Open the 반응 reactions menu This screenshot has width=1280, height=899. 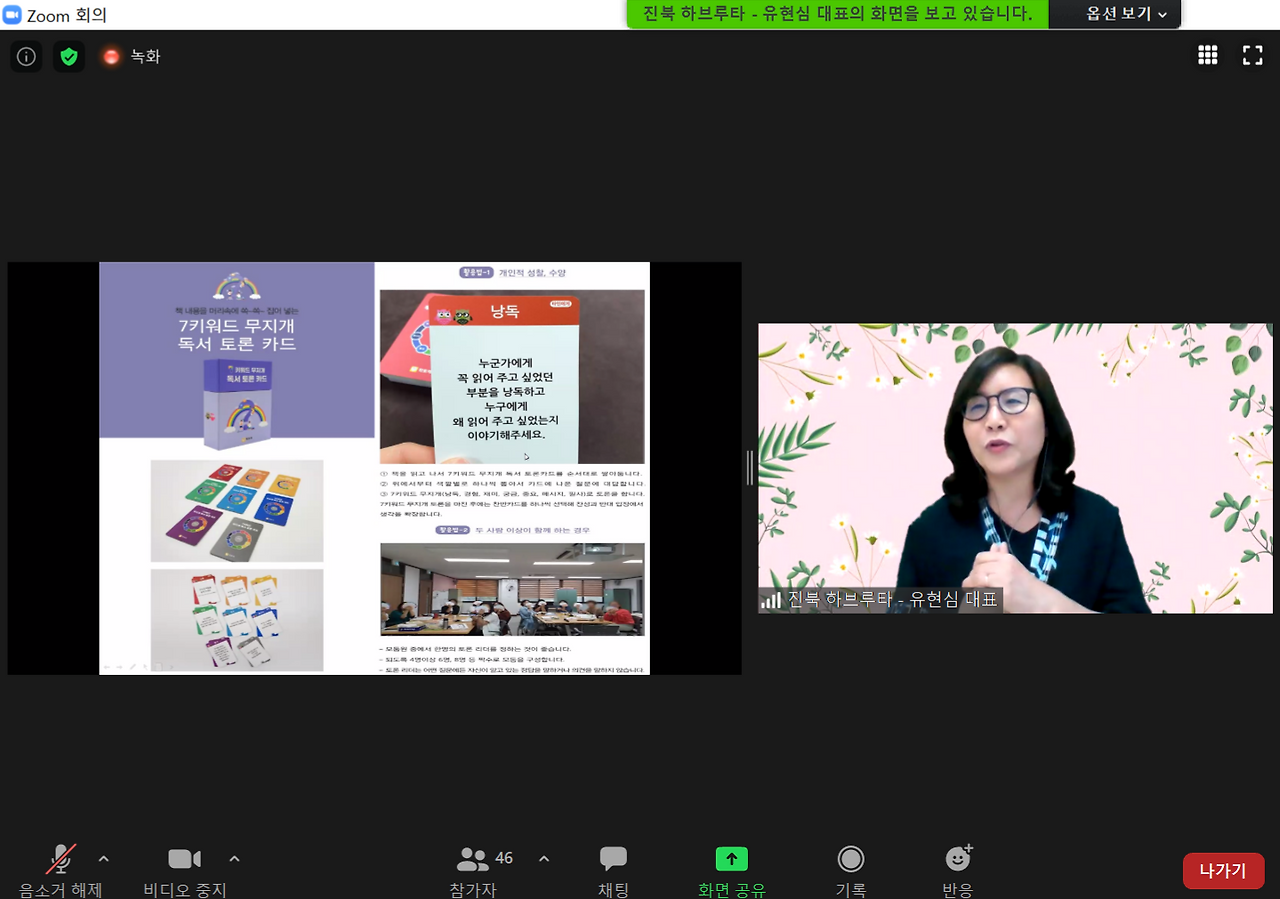click(958, 870)
